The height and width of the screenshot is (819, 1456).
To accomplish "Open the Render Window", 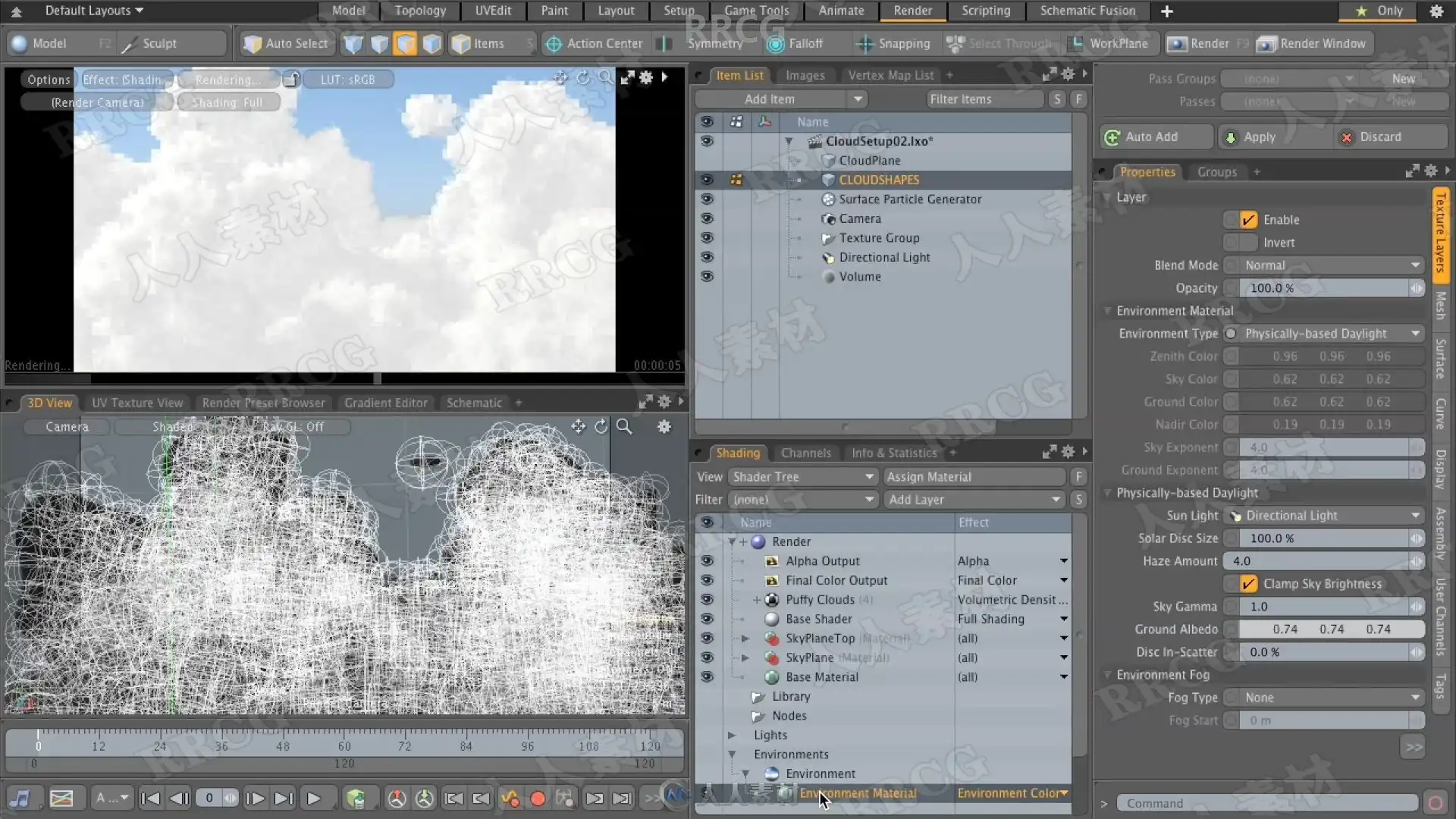I will [x=1312, y=44].
